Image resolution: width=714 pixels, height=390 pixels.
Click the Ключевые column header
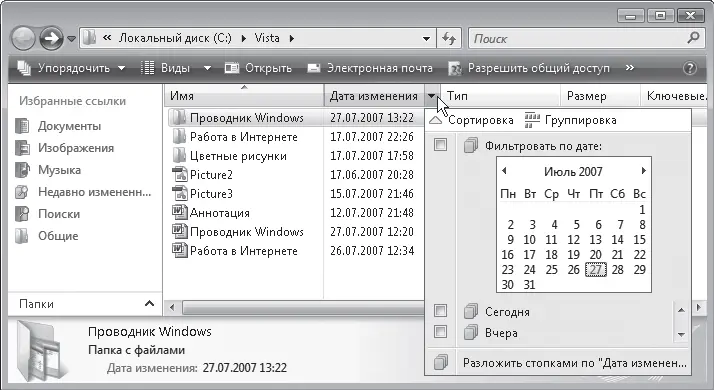pyautogui.click(x=675, y=96)
